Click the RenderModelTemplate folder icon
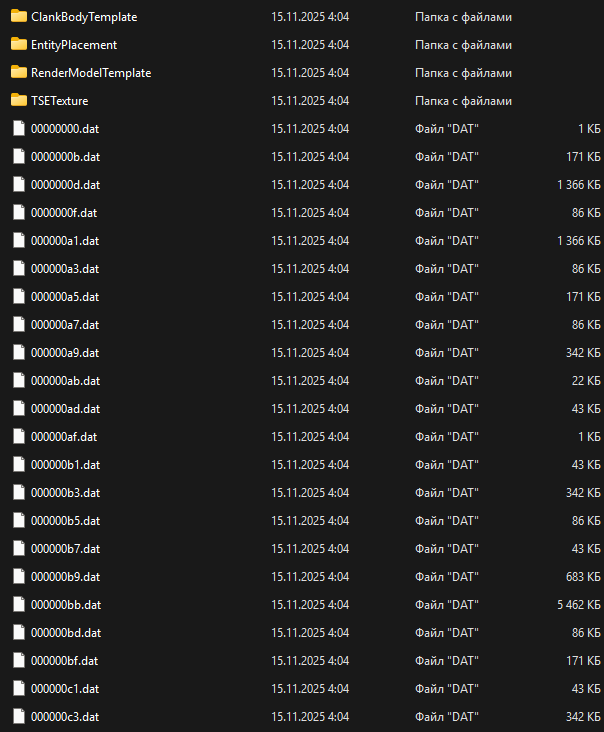Screen dimensions: 604x732 (x=18, y=73)
